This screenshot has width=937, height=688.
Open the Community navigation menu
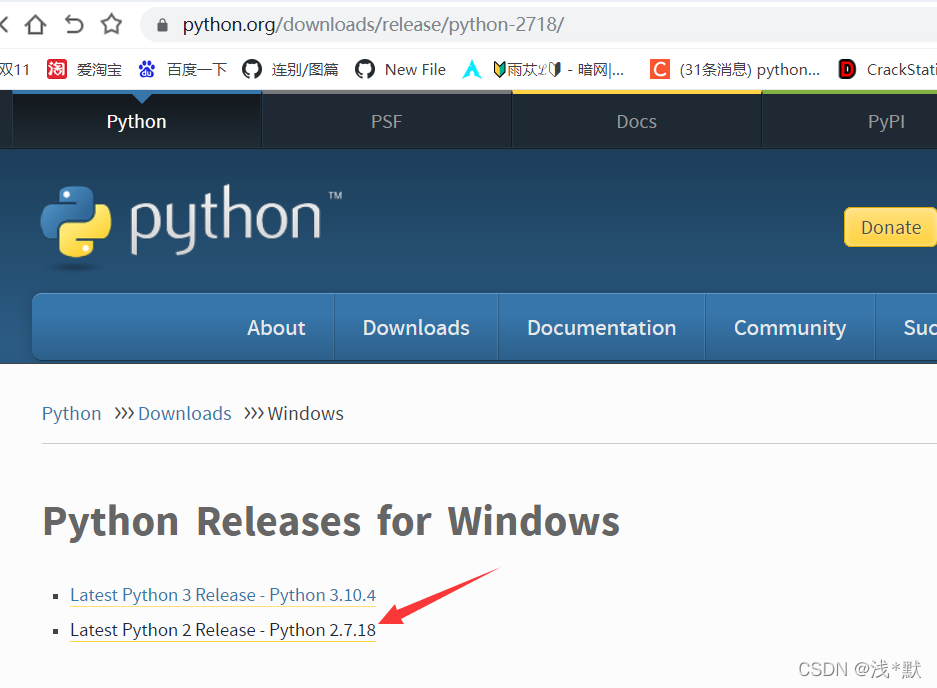point(789,328)
